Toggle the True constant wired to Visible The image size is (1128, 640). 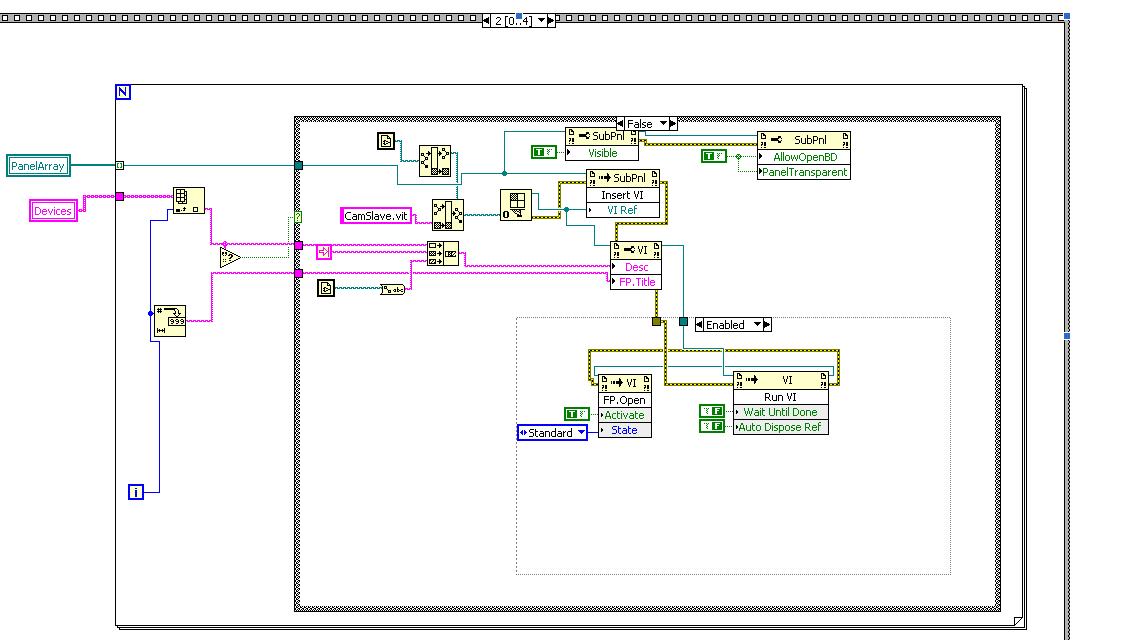(x=544, y=152)
